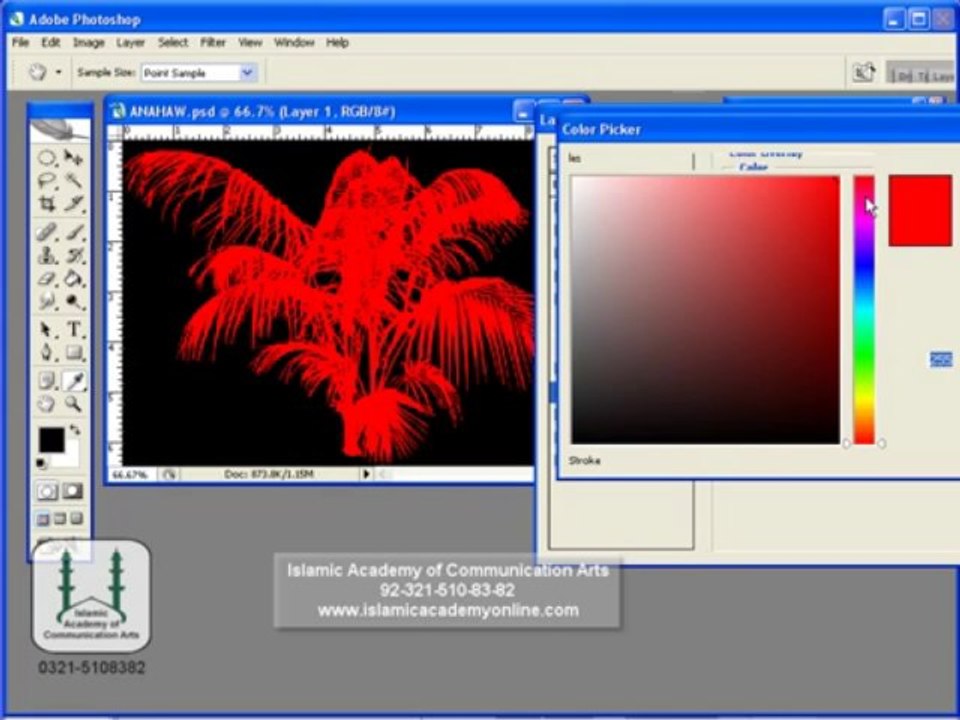Select the Zoom magnifier tool
This screenshot has height=720, width=960.
(x=74, y=403)
